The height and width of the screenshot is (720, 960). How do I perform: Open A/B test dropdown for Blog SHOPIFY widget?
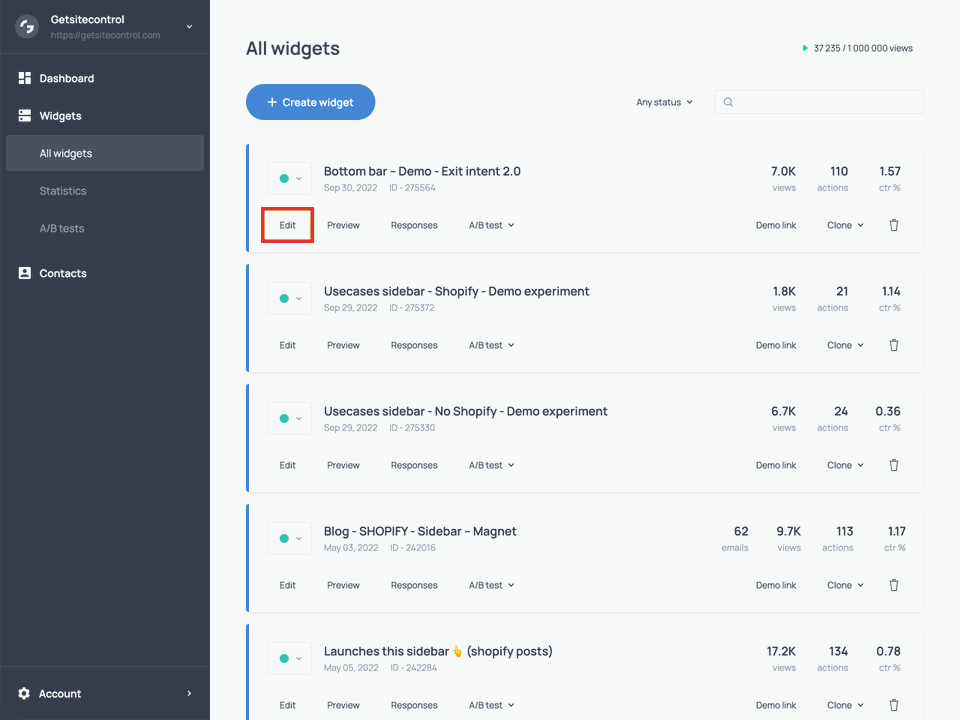pyautogui.click(x=490, y=585)
